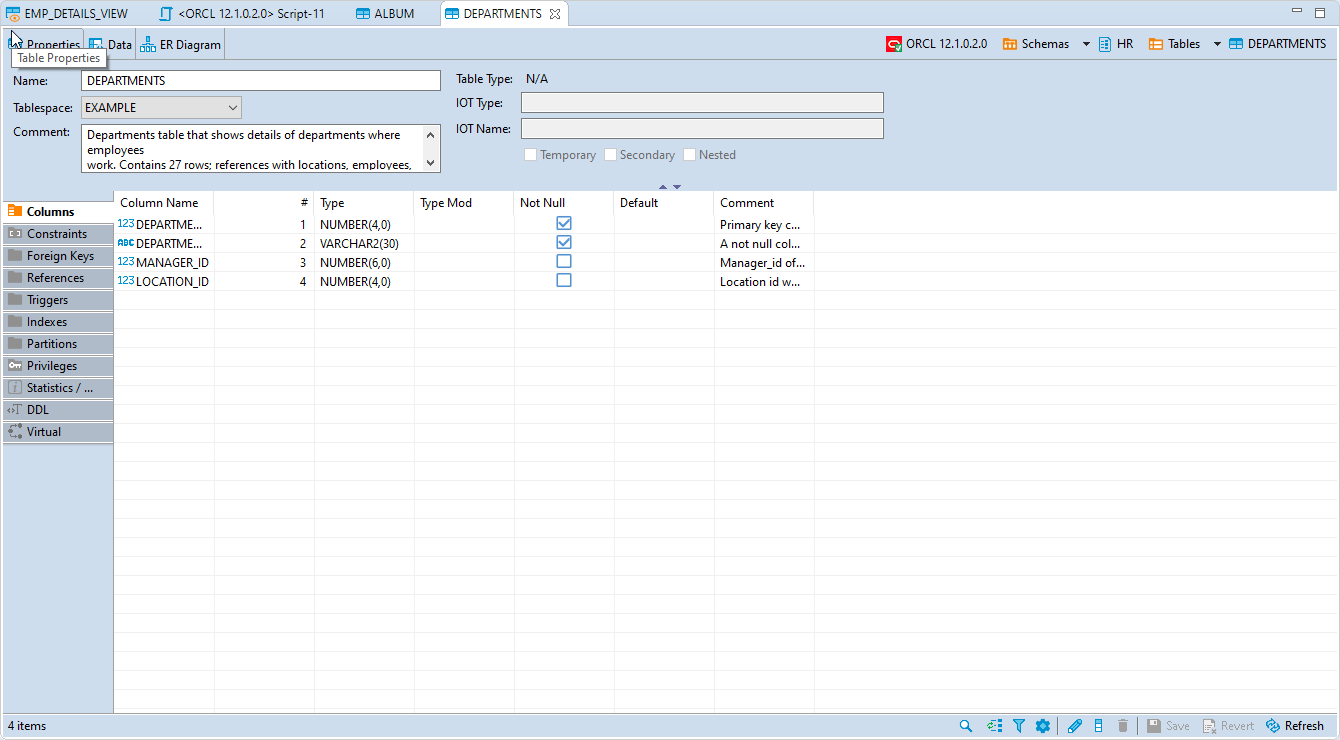Open the filter icon on the status bar
This screenshot has height=740, width=1340.
(x=1019, y=725)
